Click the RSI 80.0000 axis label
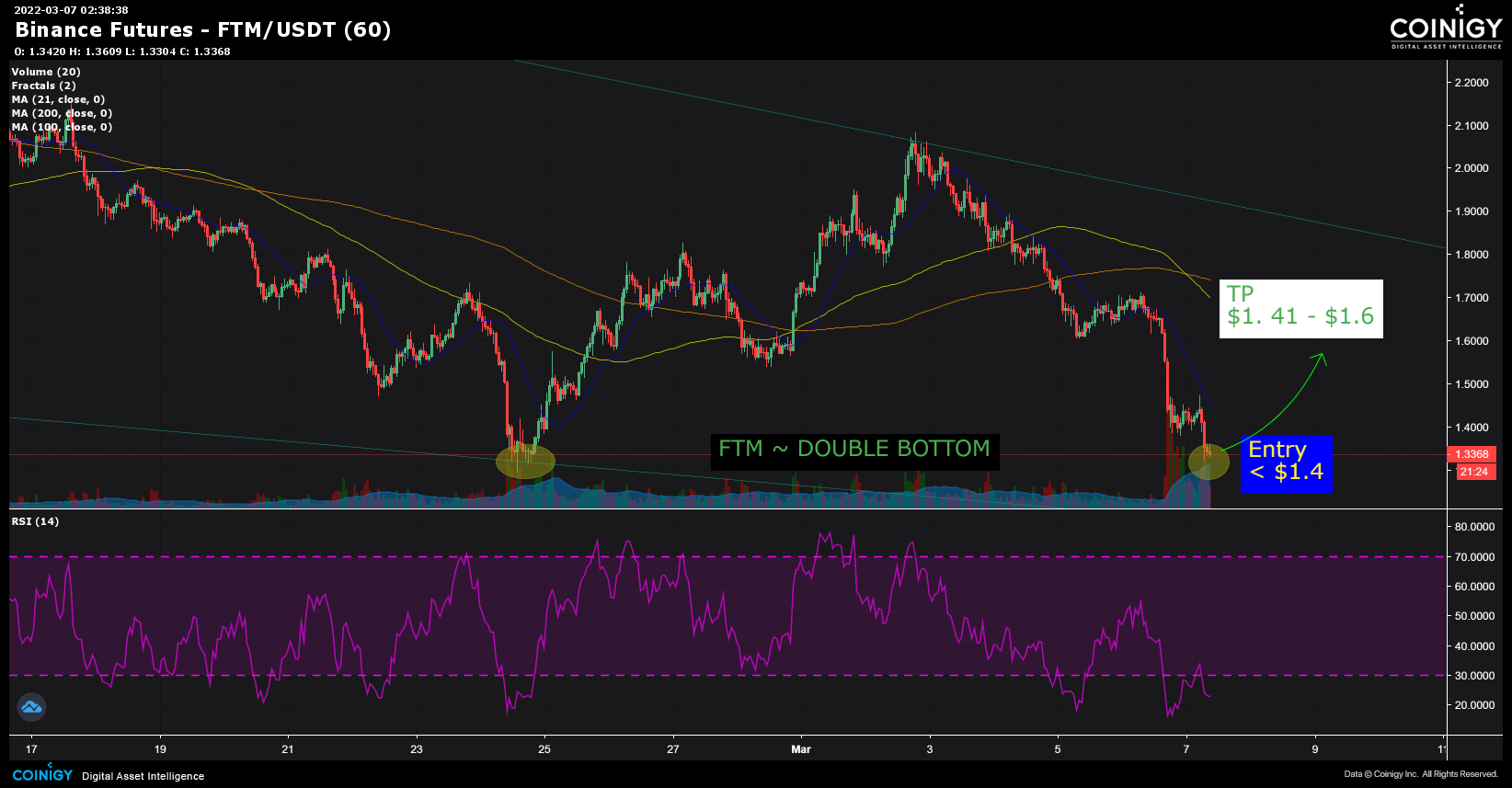The height and width of the screenshot is (788, 1512). pyautogui.click(x=1474, y=527)
